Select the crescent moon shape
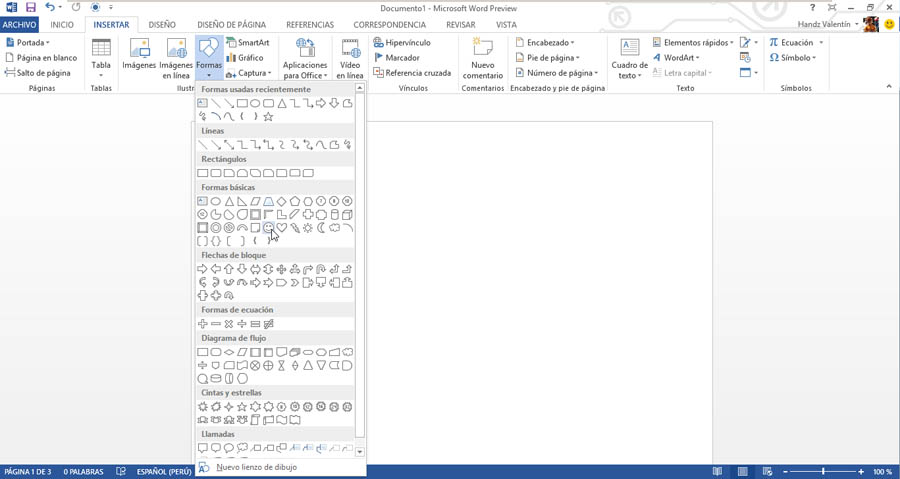 (321, 228)
